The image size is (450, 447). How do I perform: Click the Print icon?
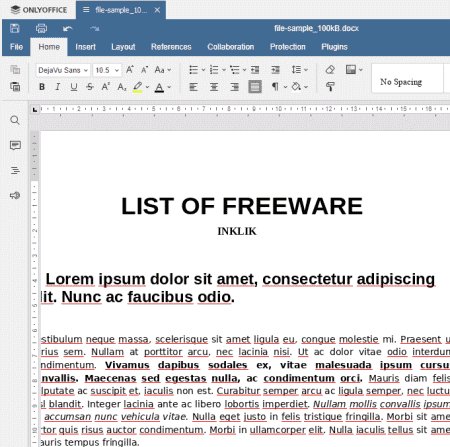coord(41,28)
